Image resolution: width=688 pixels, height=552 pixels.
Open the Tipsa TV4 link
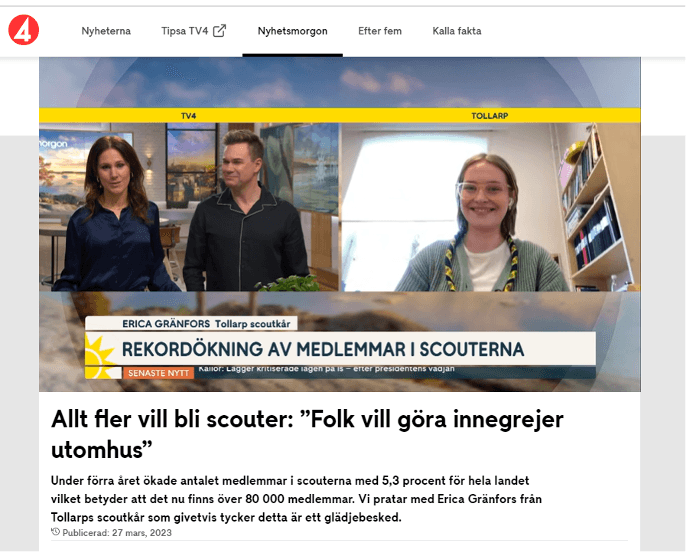click(184, 31)
